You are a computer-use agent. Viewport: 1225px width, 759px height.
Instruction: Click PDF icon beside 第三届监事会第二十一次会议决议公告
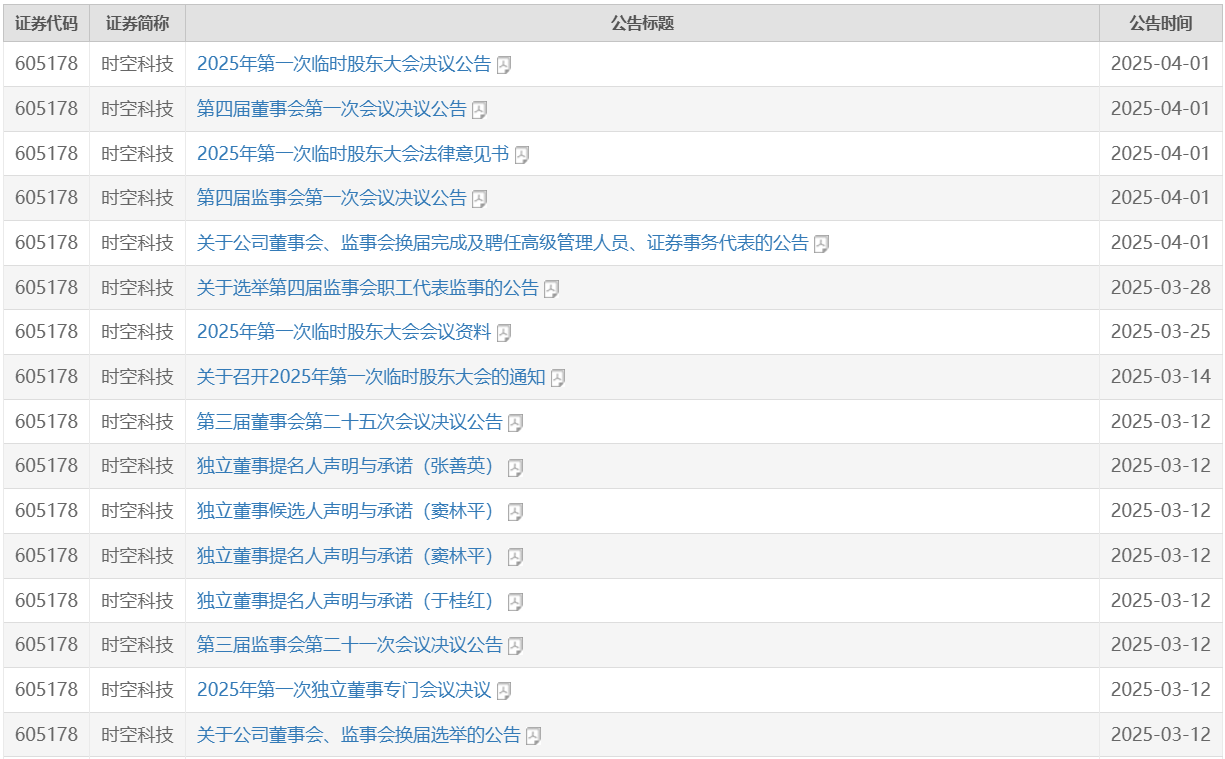[515, 646]
